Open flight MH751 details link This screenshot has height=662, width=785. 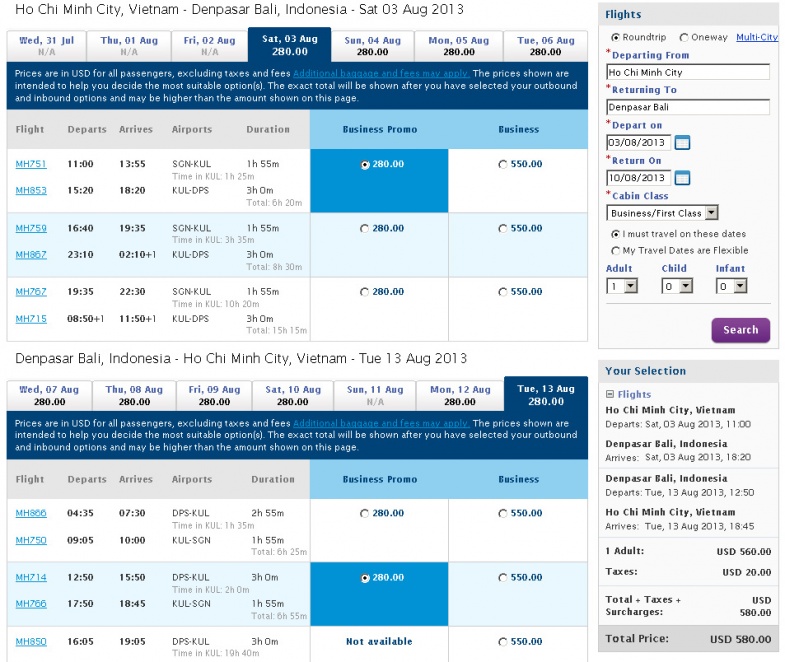pyautogui.click(x=30, y=165)
